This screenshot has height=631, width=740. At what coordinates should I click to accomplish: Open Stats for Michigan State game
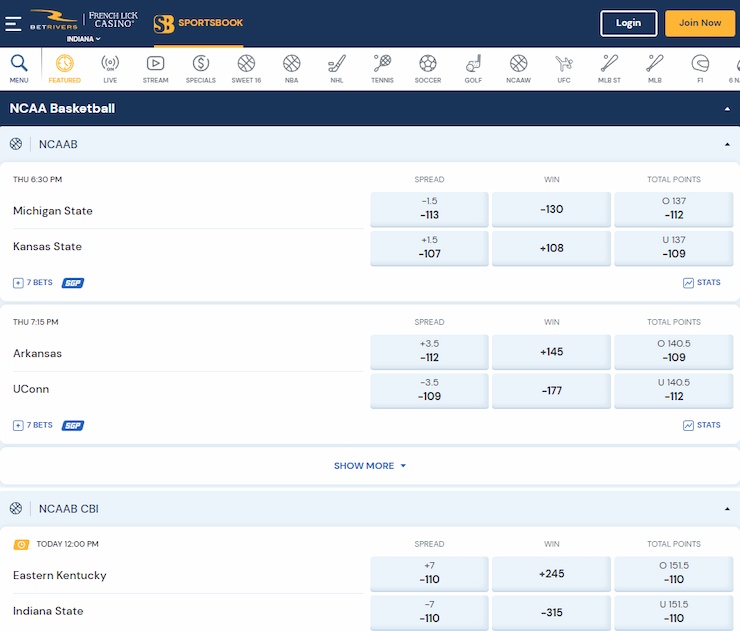(x=702, y=283)
